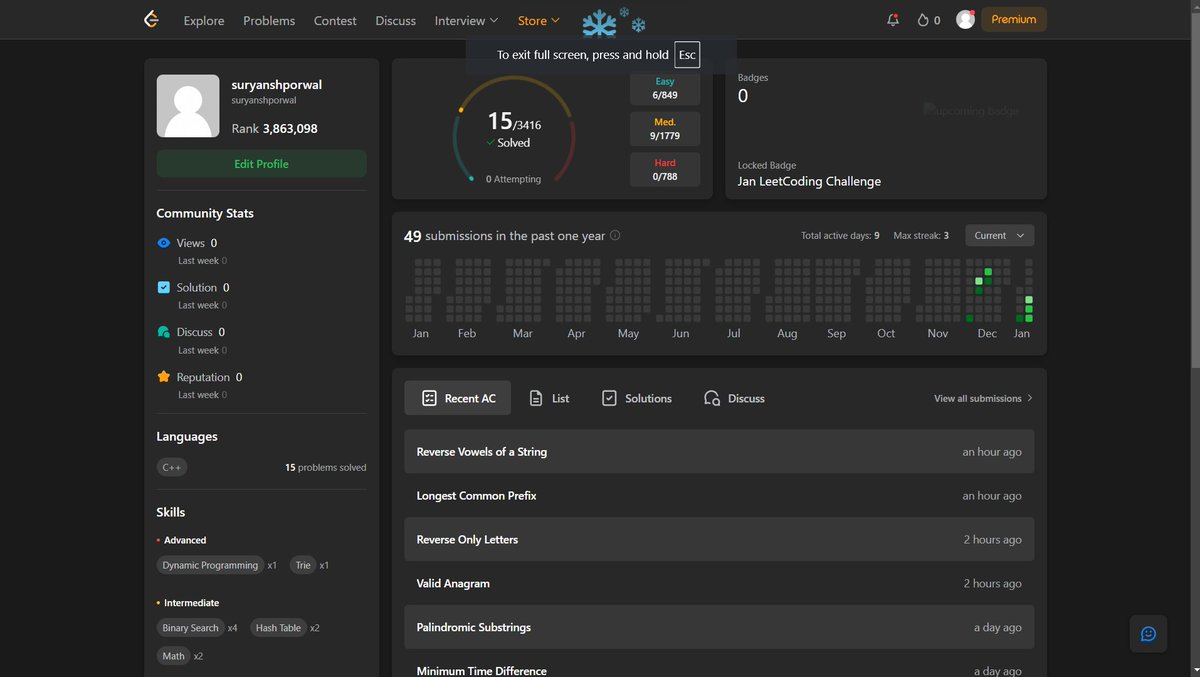Open Palindromic Substrings submission
This screenshot has width=1200, height=677.
(x=719, y=627)
